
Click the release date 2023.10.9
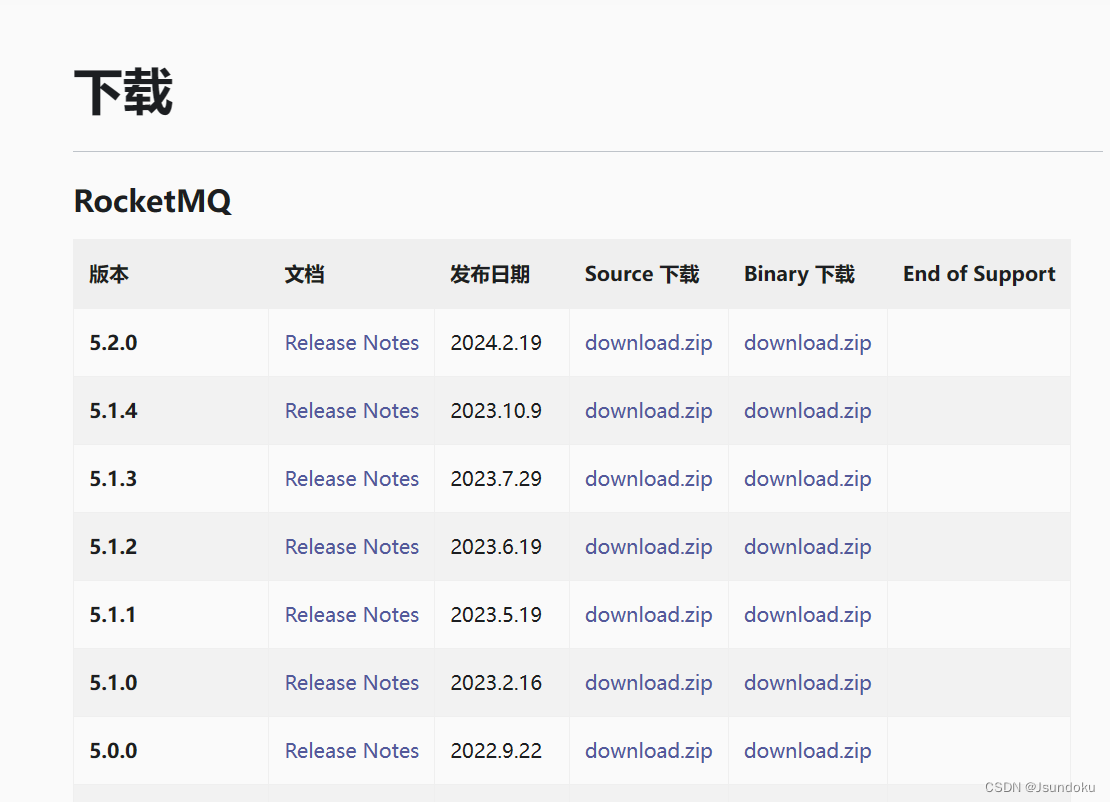[x=496, y=411]
